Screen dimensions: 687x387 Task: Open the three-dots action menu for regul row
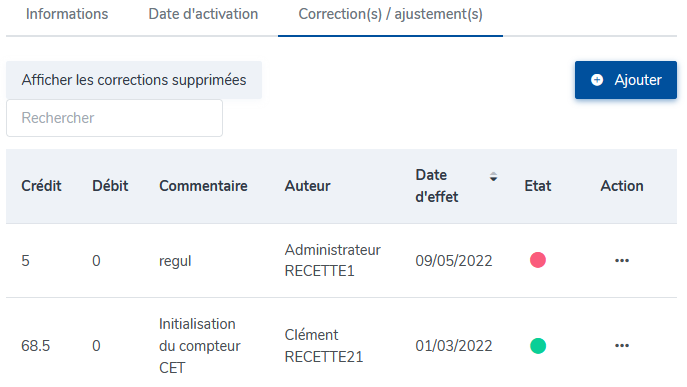point(622,261)
